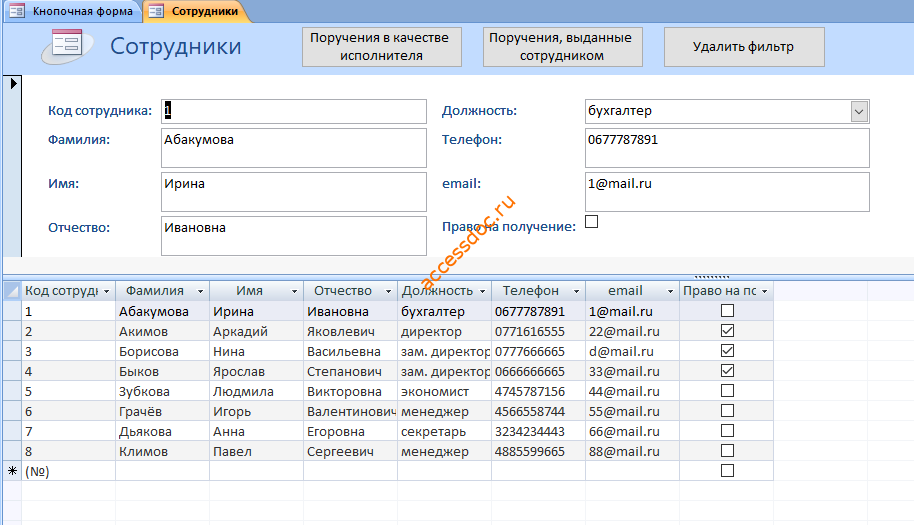Image resolution: width=914 pixels, height=525 pixels.
Task: Open the Код сотрудника column filter dropdown
Action: 107,291
